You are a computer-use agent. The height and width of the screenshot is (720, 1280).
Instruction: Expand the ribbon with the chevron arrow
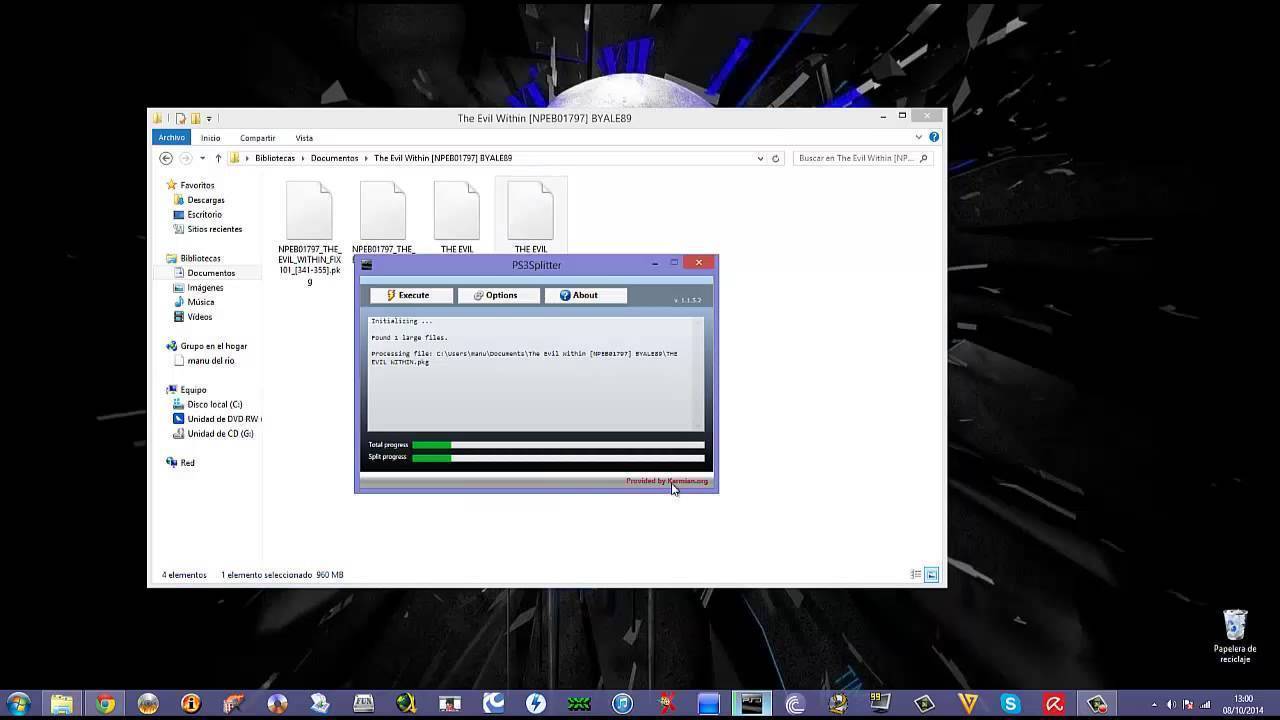[x=919, y=137]
